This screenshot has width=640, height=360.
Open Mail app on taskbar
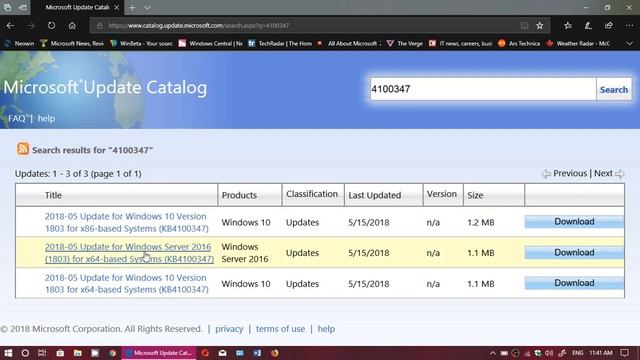[222, 353]
